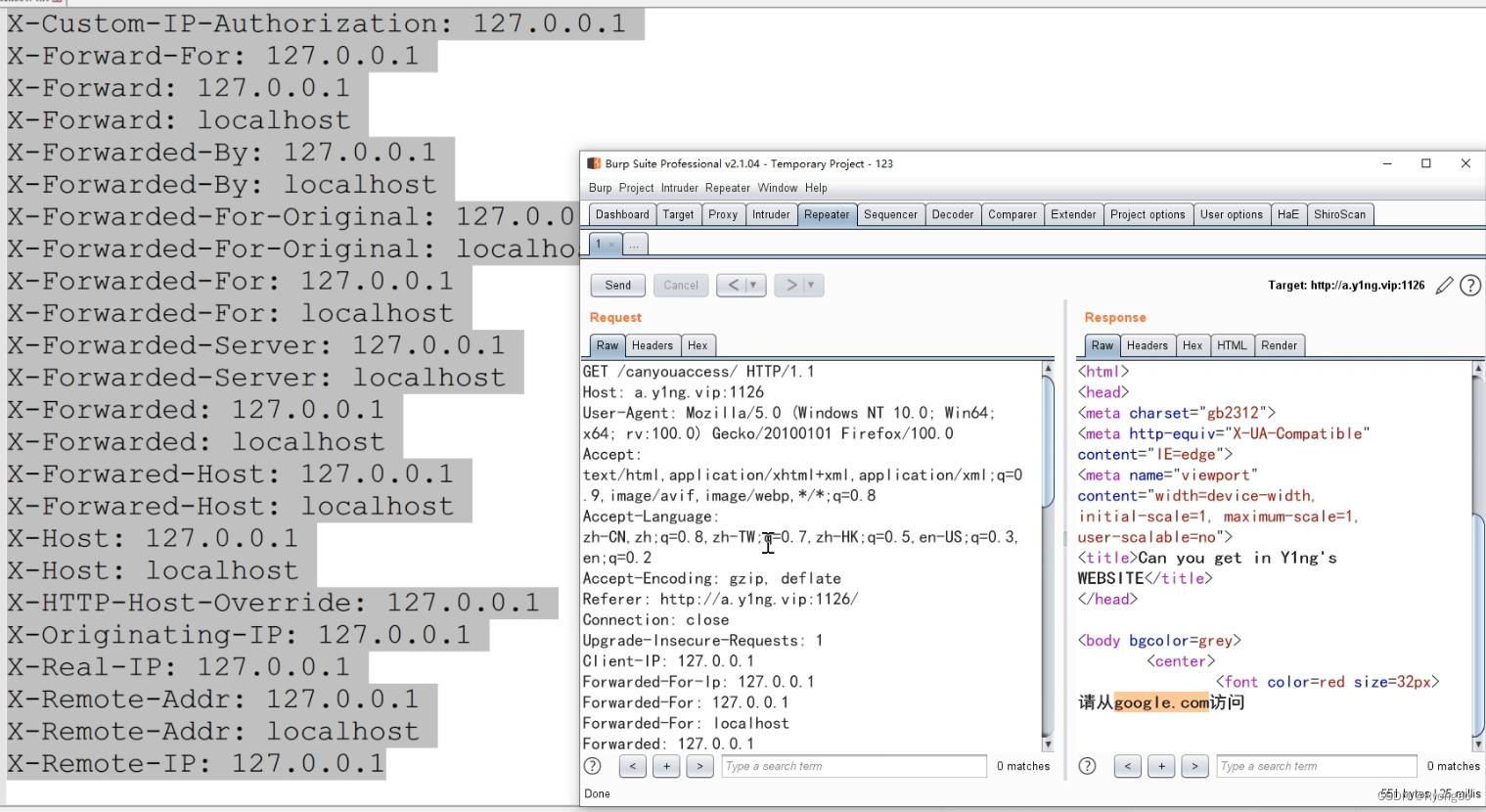Screen dimensions: 1486x812
Task: Click the Referer header line in request
Action: (720, 600)
